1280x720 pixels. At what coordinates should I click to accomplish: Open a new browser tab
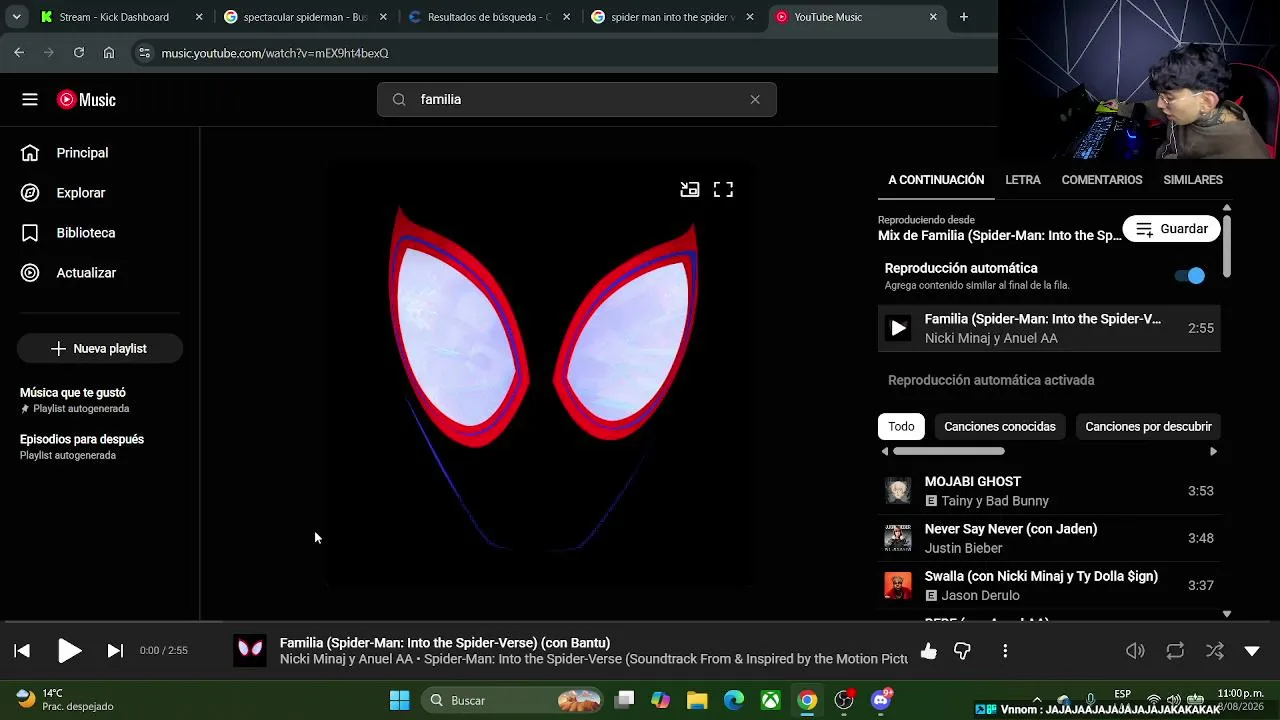[x=964, y=17]
